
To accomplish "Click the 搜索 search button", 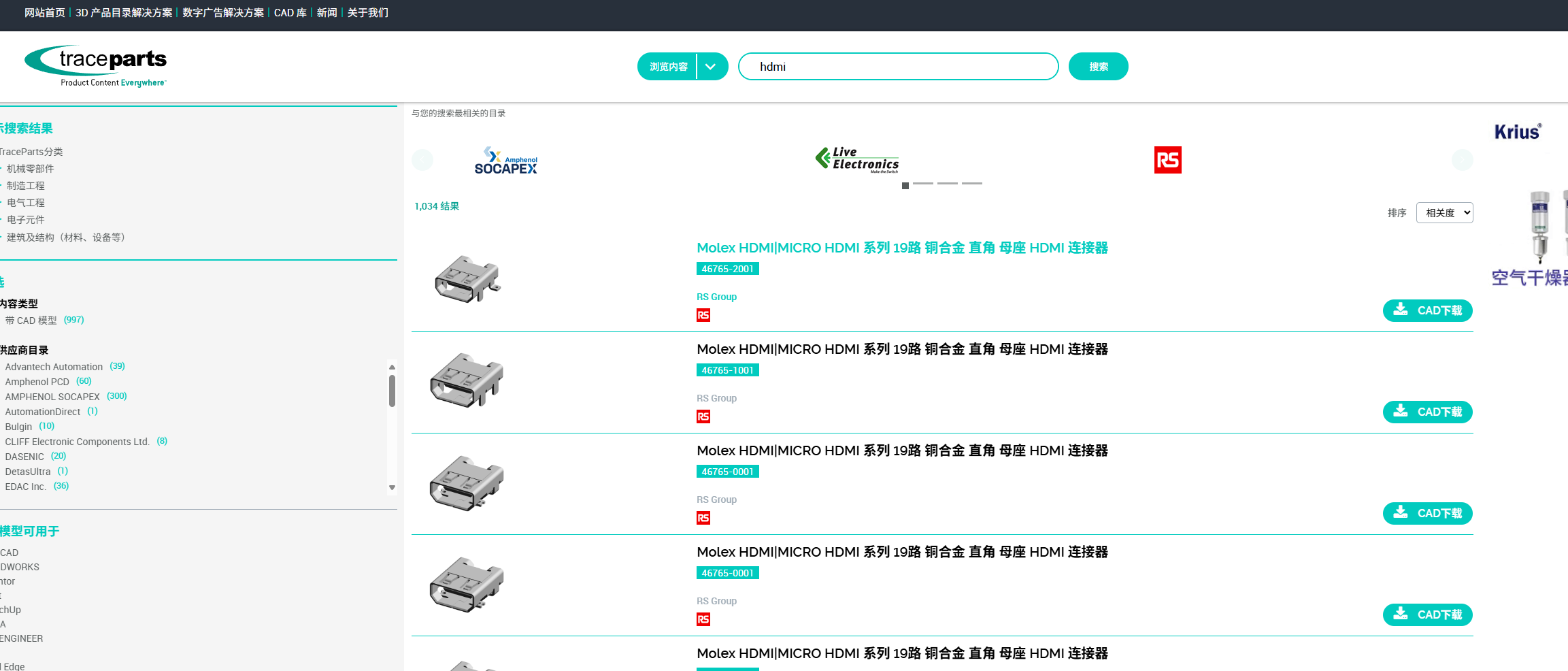I will pos(1098,67).
